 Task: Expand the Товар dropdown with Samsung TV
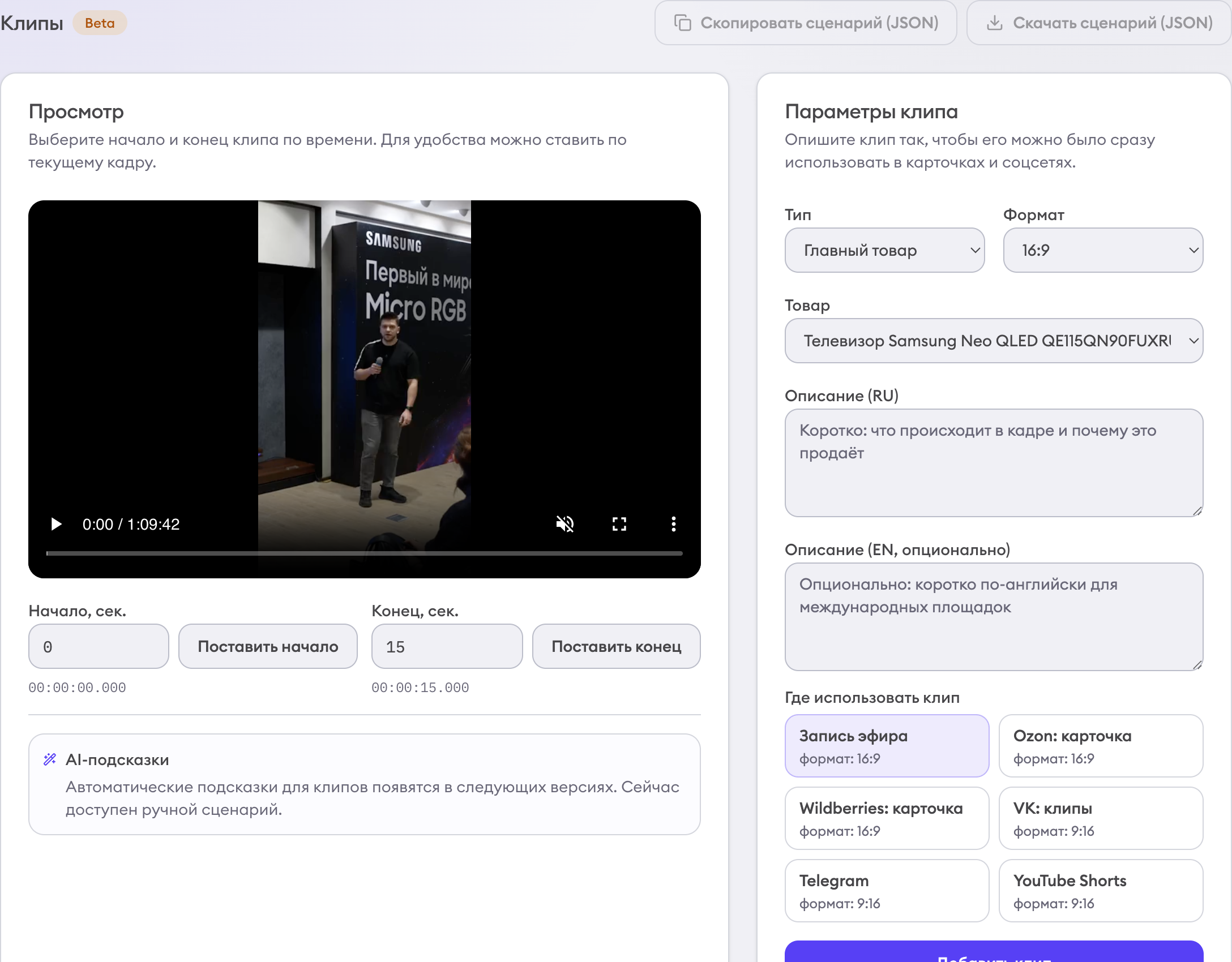994,341
